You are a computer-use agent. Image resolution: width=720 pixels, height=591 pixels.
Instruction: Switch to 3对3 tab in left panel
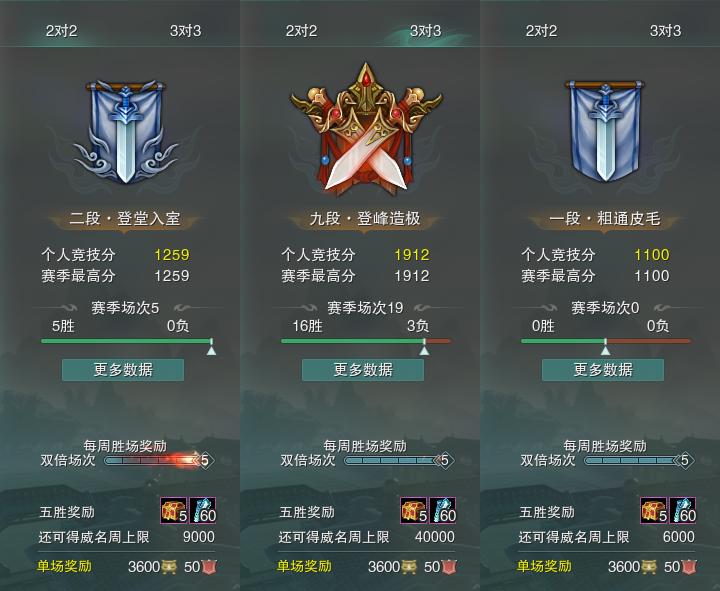point(186,31)
